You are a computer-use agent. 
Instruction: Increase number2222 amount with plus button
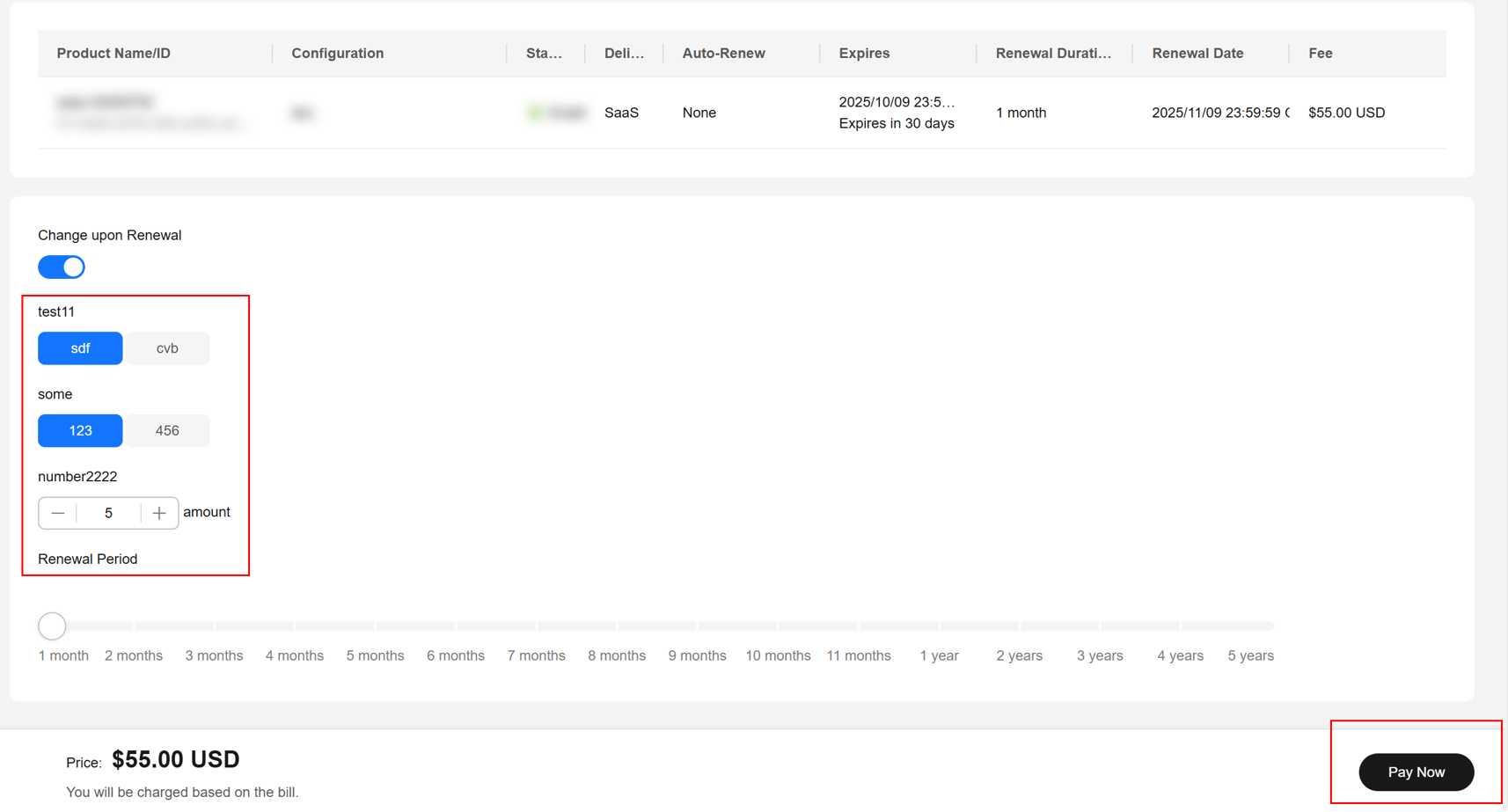[159, 513]
